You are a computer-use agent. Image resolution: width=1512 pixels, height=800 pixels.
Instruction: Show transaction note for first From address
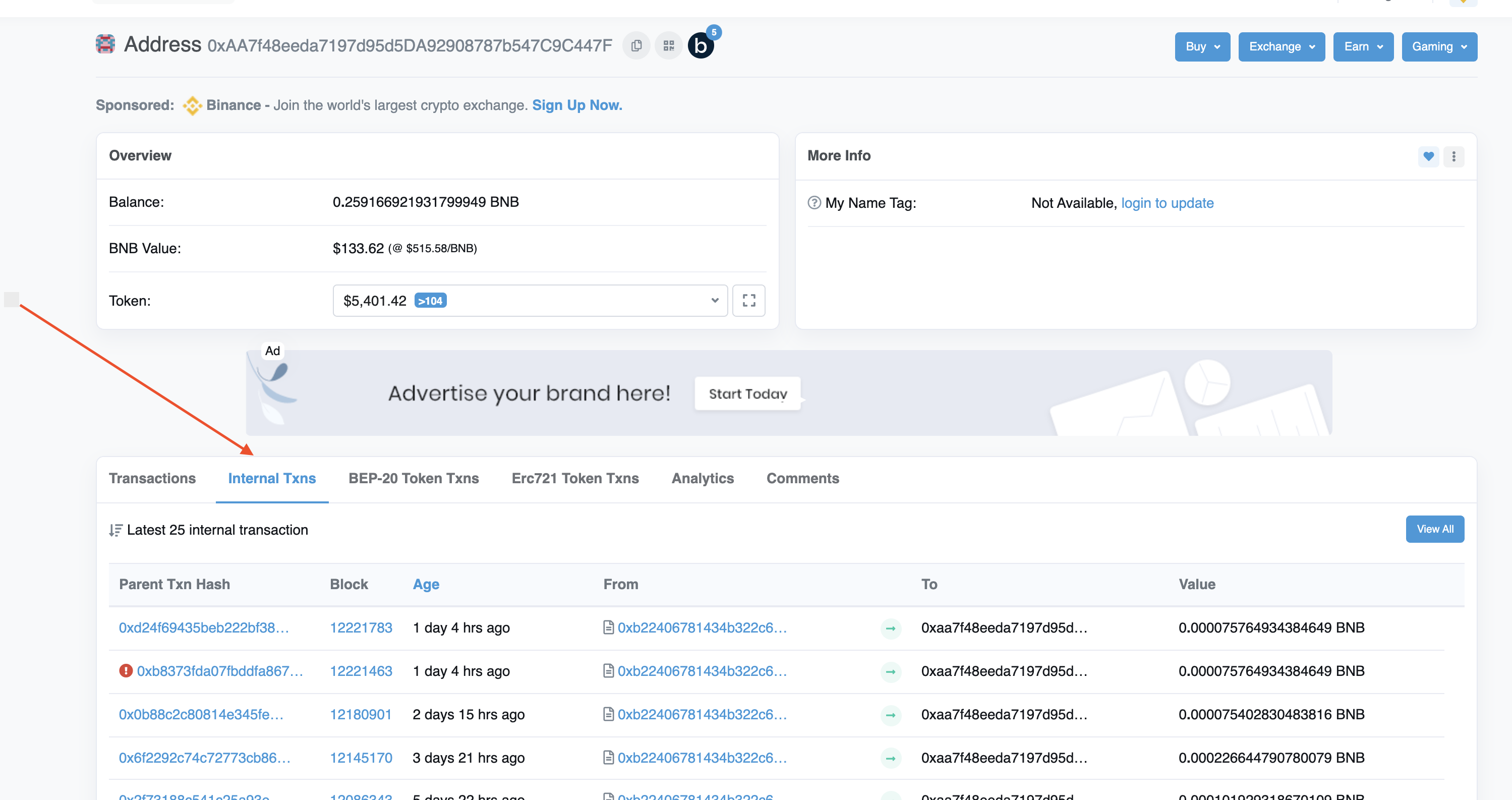(609, 627)
